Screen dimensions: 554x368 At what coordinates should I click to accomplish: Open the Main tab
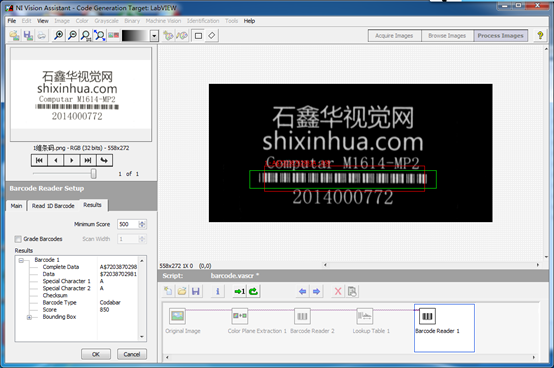pos(16,206)
